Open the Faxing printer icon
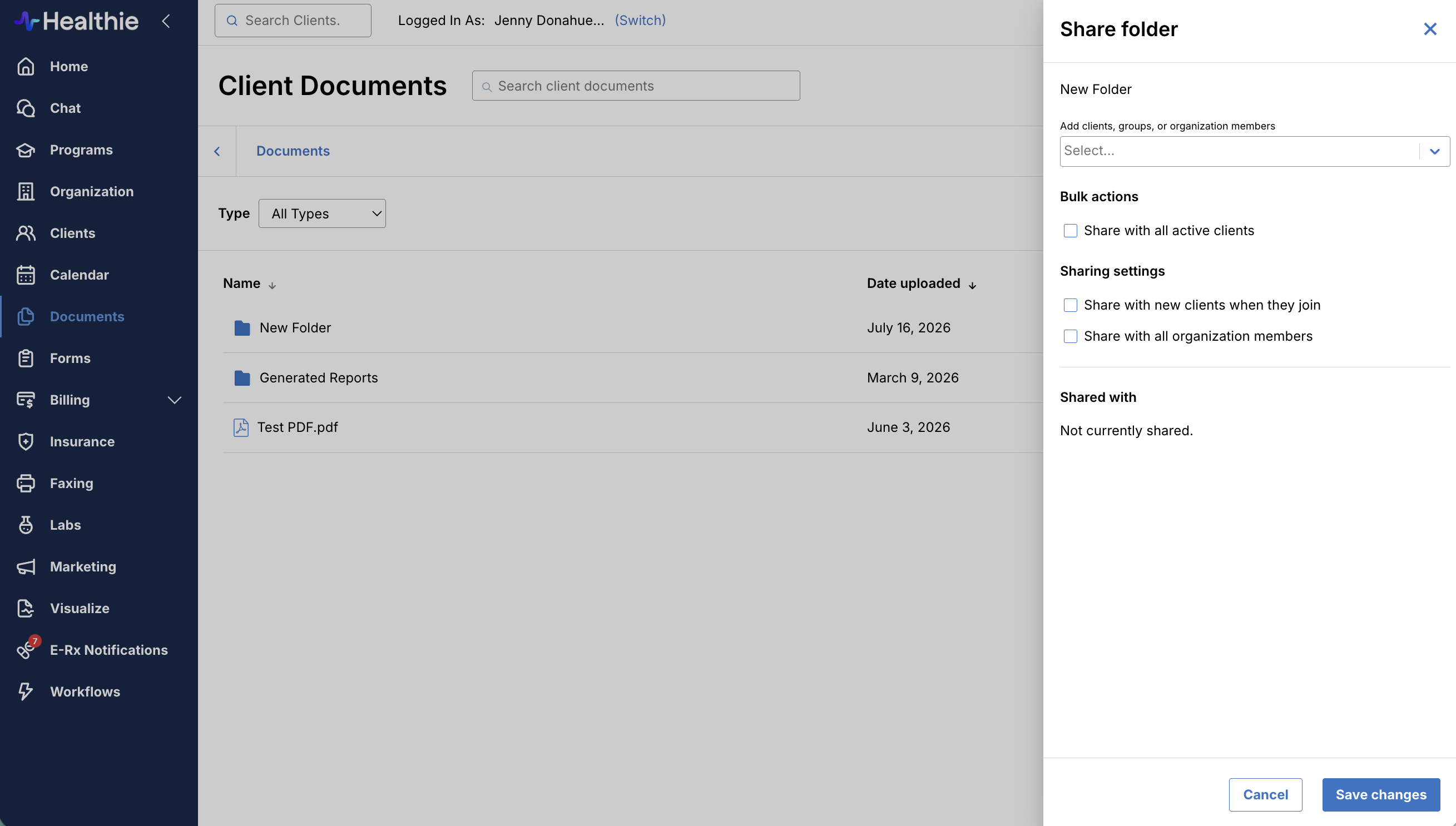1456x826 pixels. tap(26, 484)
